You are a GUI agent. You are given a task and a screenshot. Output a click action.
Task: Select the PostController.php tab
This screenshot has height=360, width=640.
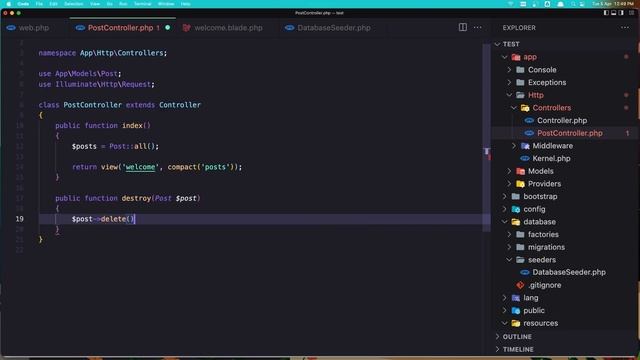click(122, 28)
